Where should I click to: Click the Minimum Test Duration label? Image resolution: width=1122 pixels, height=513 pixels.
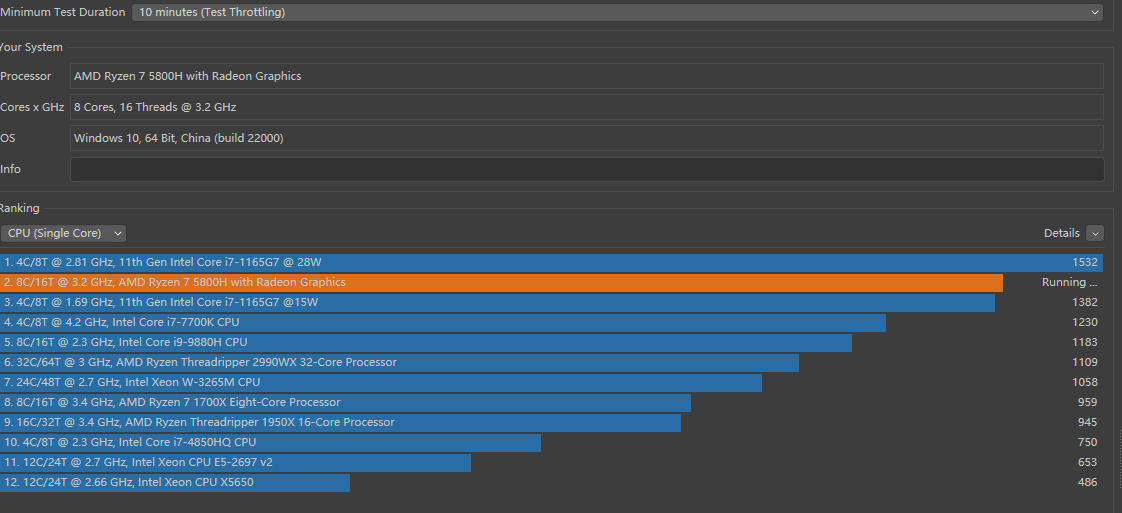pos(62,12)
